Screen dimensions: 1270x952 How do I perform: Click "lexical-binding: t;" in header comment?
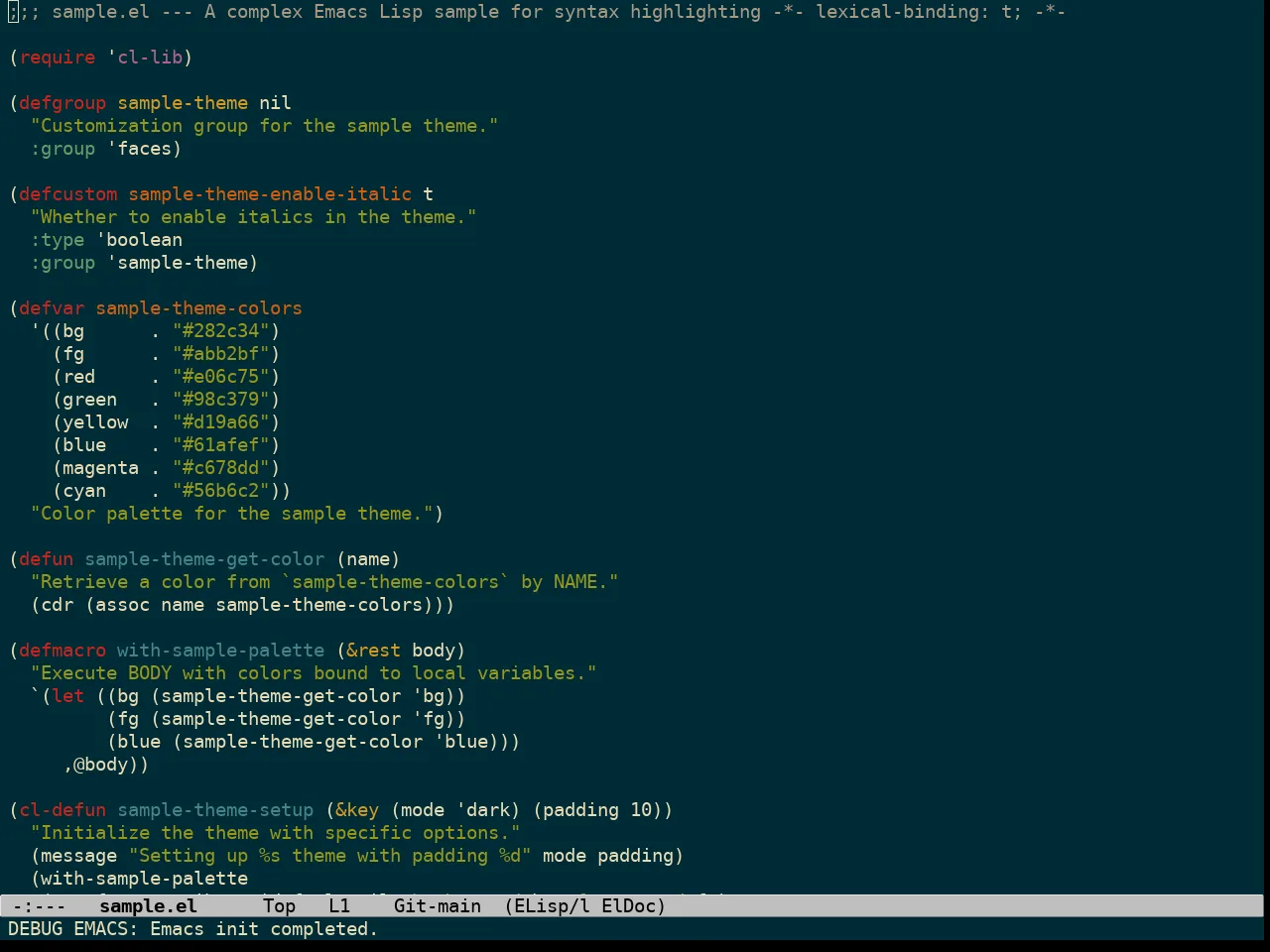point(918,12)
